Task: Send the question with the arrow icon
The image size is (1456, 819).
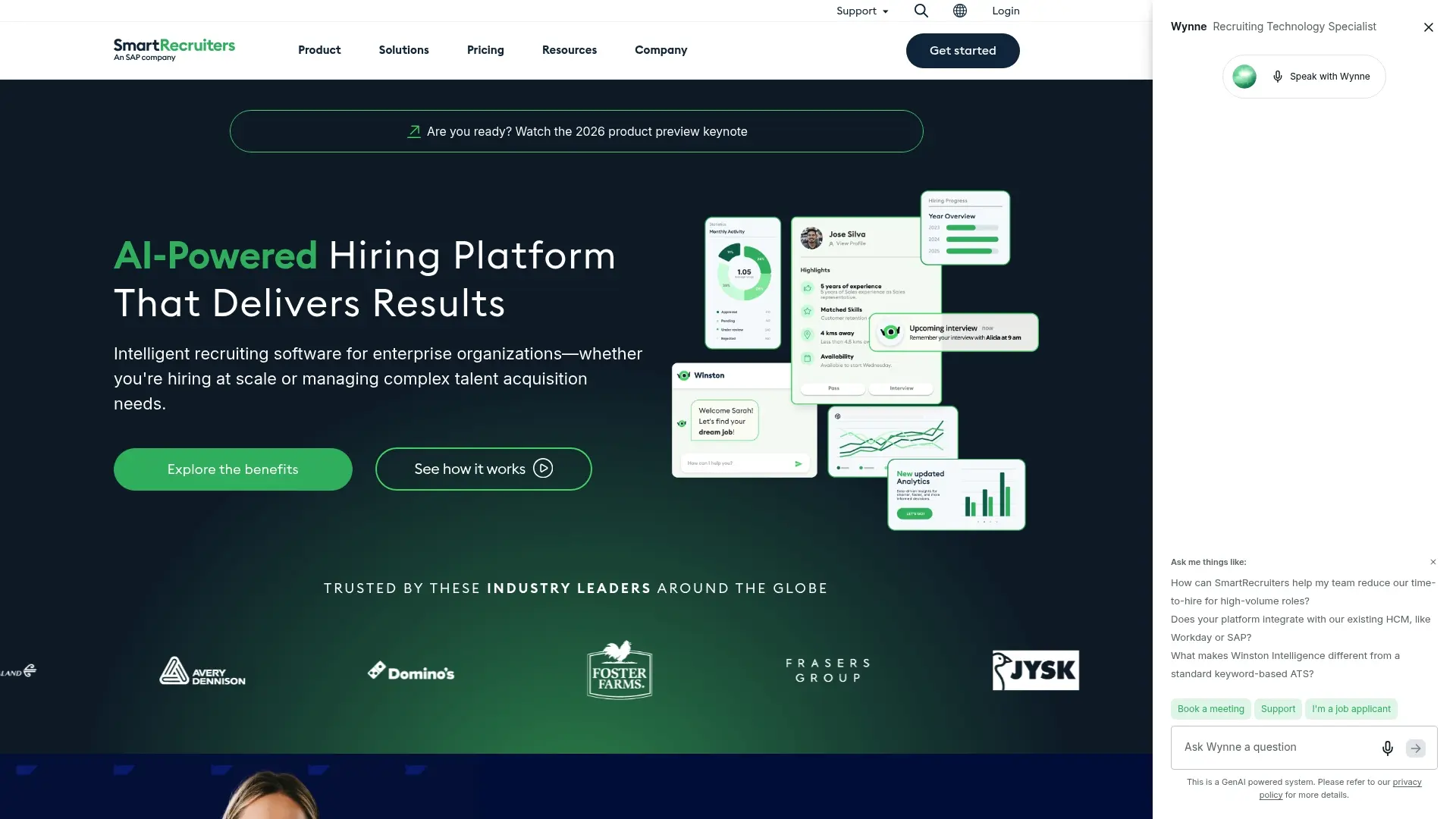Action: pos(1416,748)
